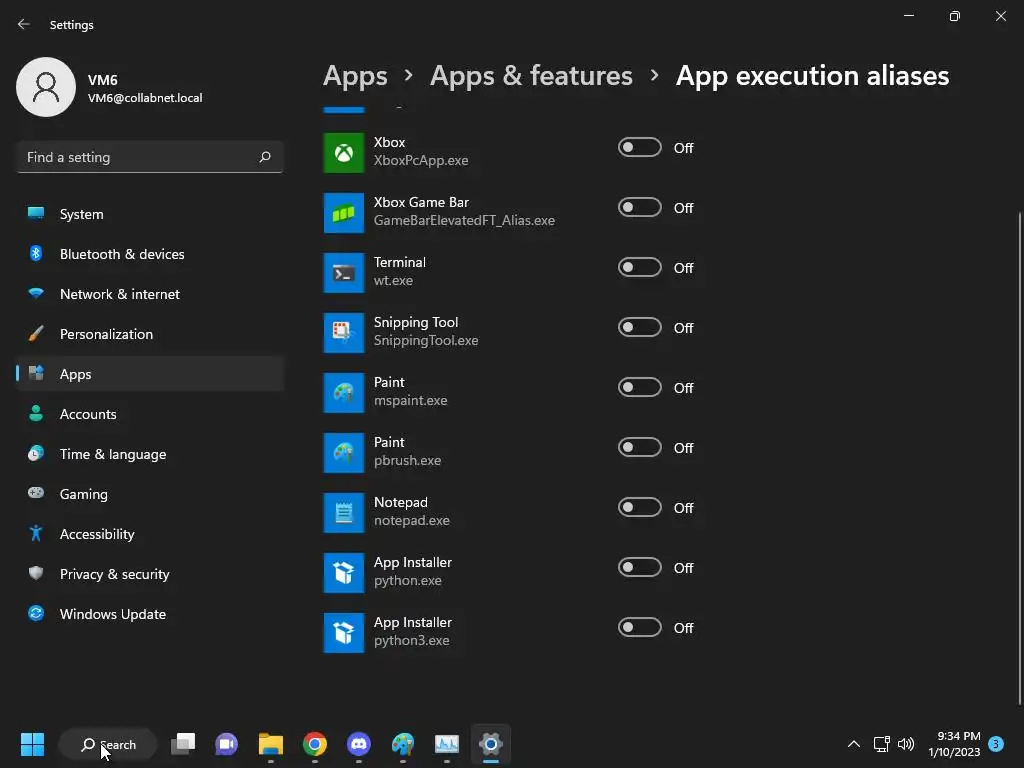Click the XboxPcApp.exe text
Viewport: 1024px width, 768px height.
pyautogui.click(x=421, y=161)
